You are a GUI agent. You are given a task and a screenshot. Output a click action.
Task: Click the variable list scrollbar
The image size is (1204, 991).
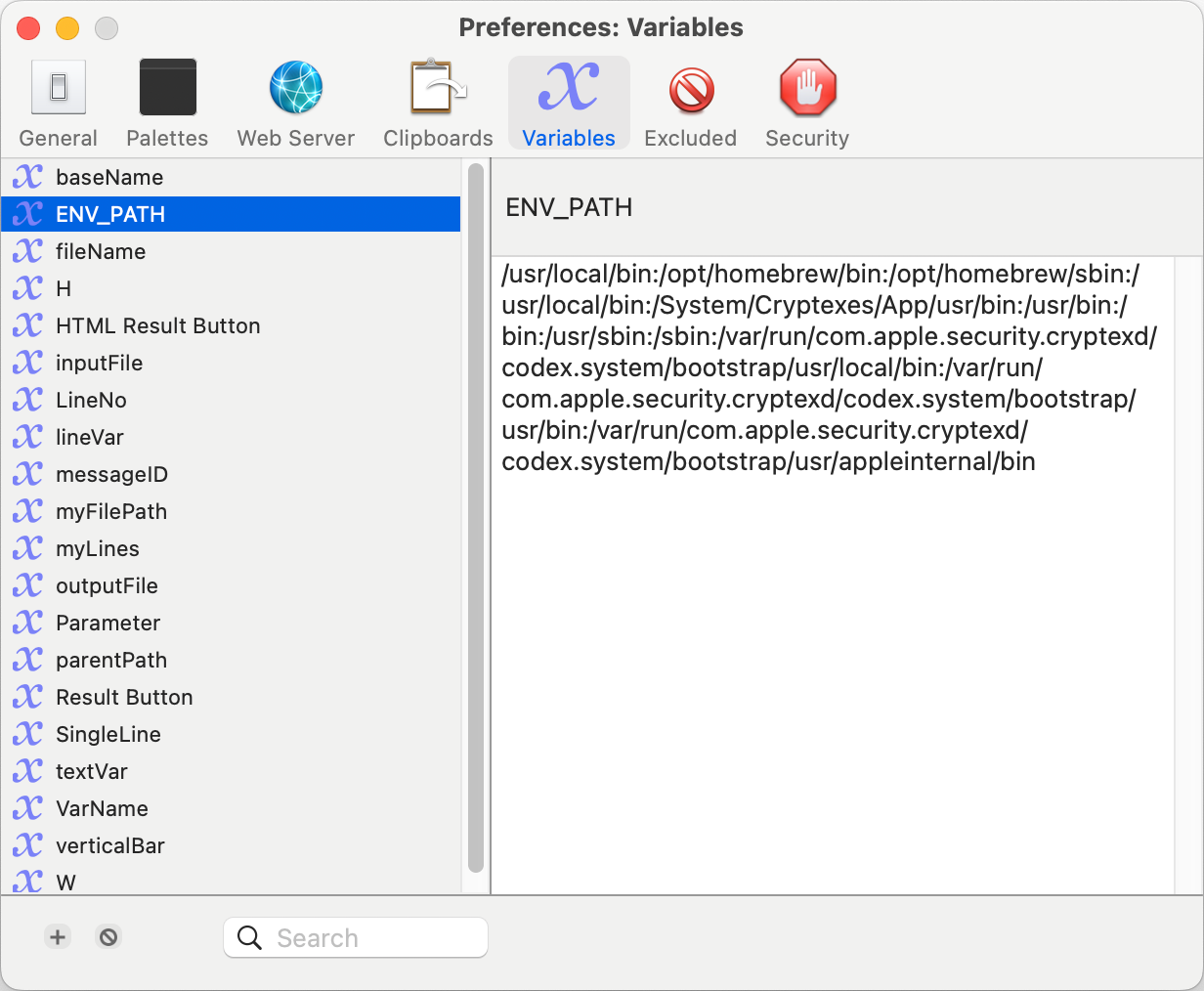[x=476, y=518]
